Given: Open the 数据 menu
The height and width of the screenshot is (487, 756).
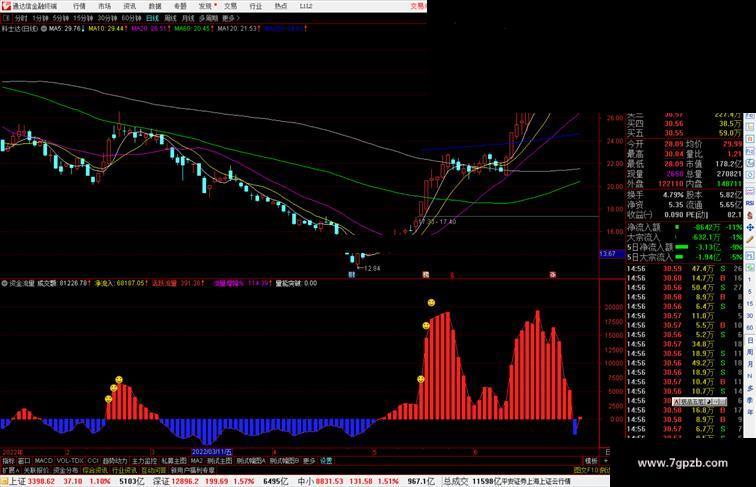Looking at the screenshot, I should click(155, 6).
